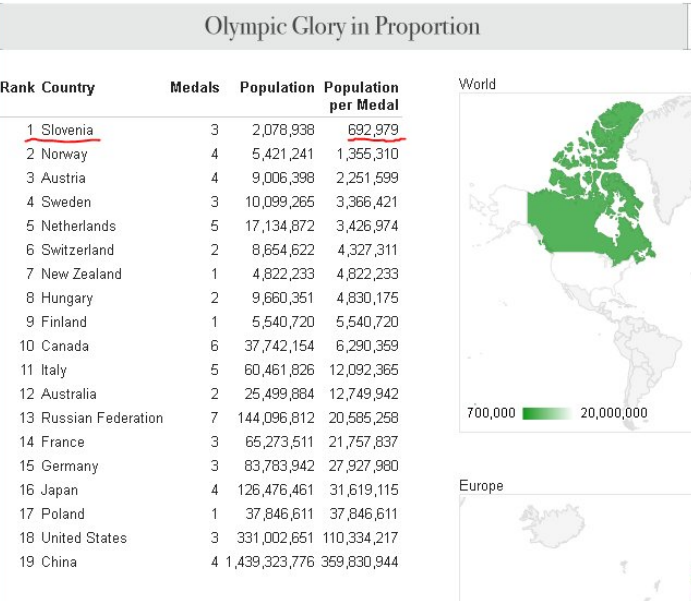Screen dimensions: 691x601
Task: Click the Rank column header
Action: coord(17,88)
